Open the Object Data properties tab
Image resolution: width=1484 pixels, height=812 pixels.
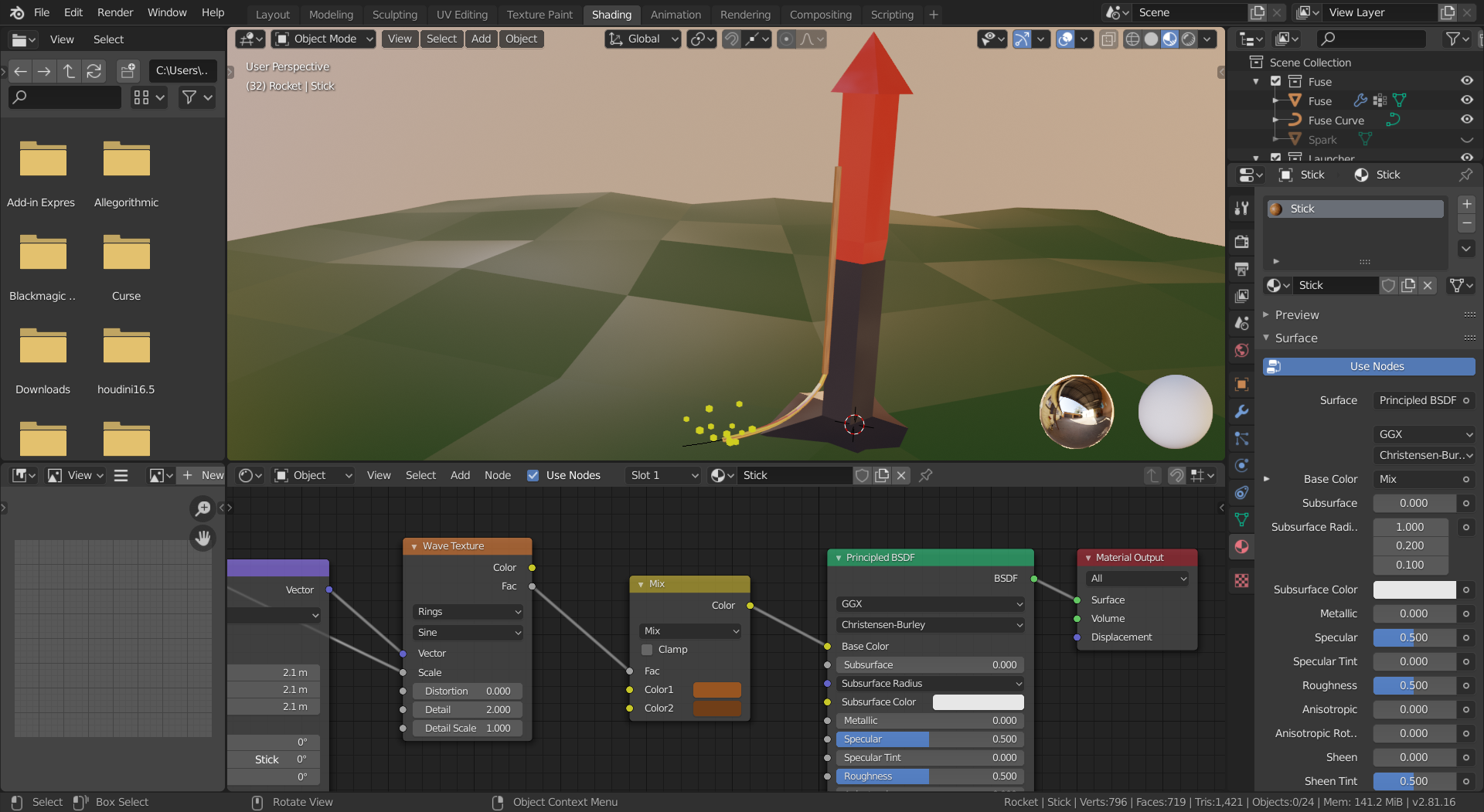pos(1241,519)
